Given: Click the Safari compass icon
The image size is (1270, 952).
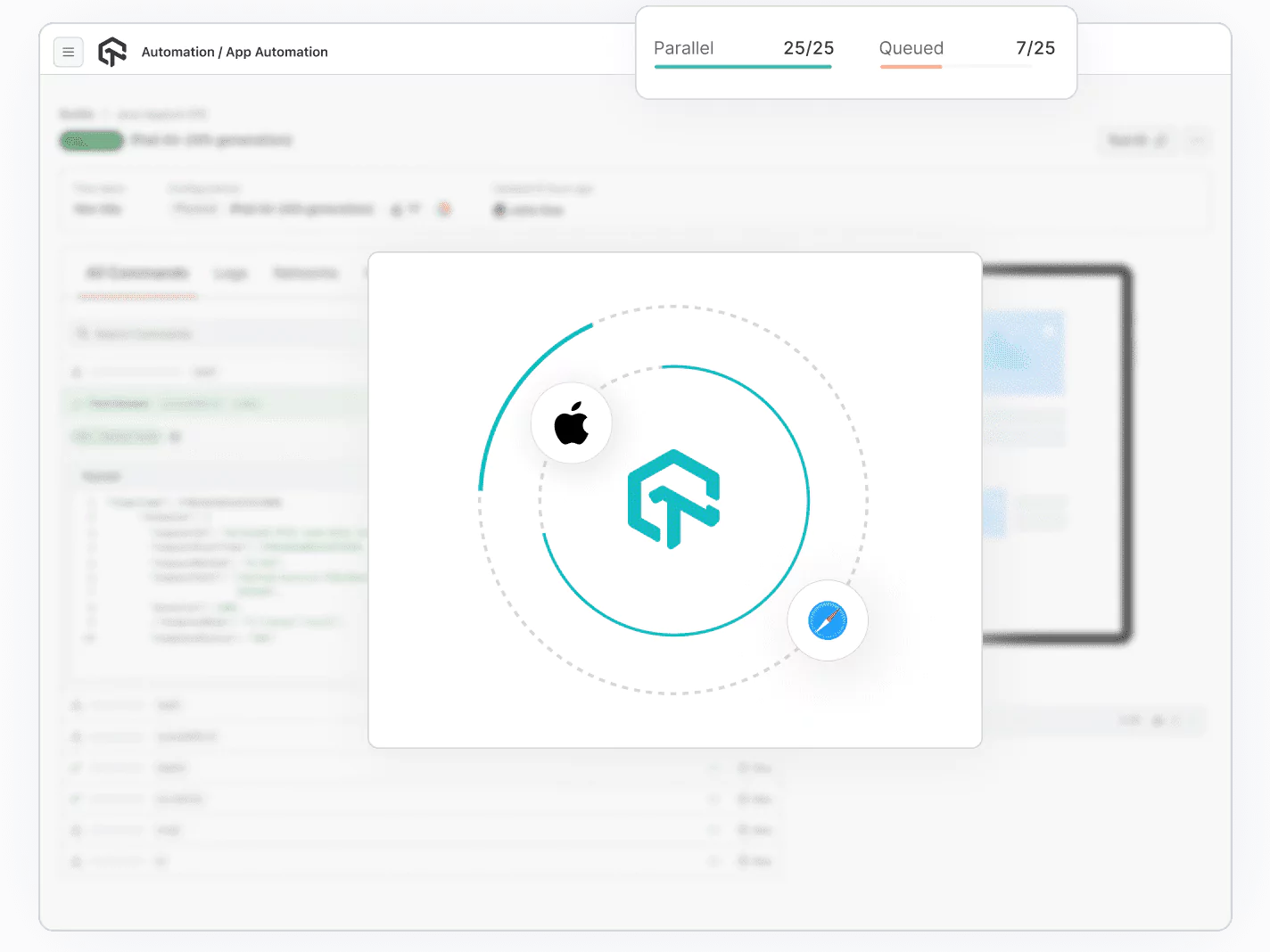Looking at the screenshot, I should (x=827, y=620).
